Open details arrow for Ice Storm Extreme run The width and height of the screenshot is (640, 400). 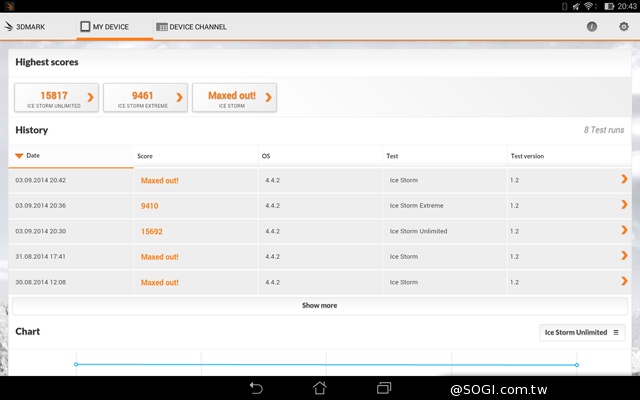[624, 205]
